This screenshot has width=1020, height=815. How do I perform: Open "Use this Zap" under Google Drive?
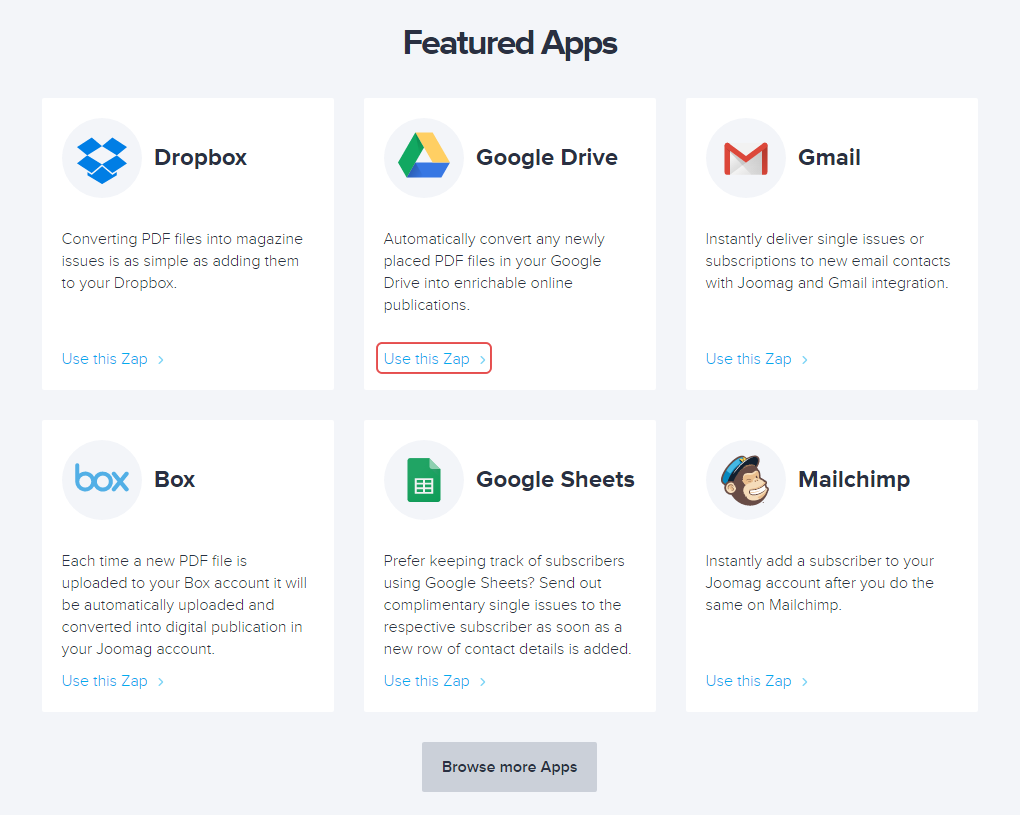[x=434, y=359]
